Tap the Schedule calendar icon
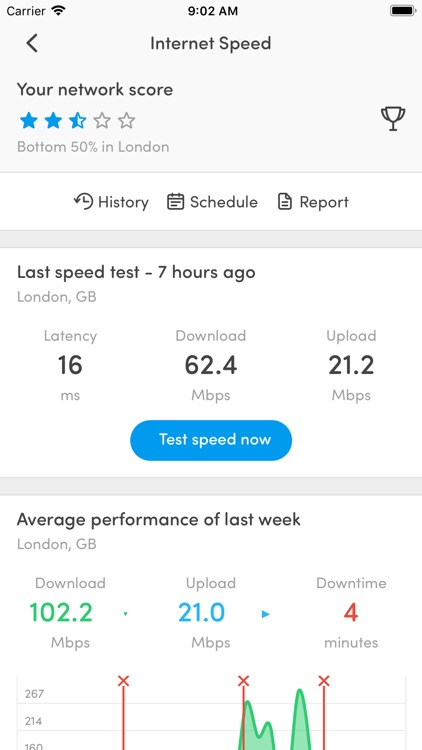The image size is (422, 750). [175, 202]
